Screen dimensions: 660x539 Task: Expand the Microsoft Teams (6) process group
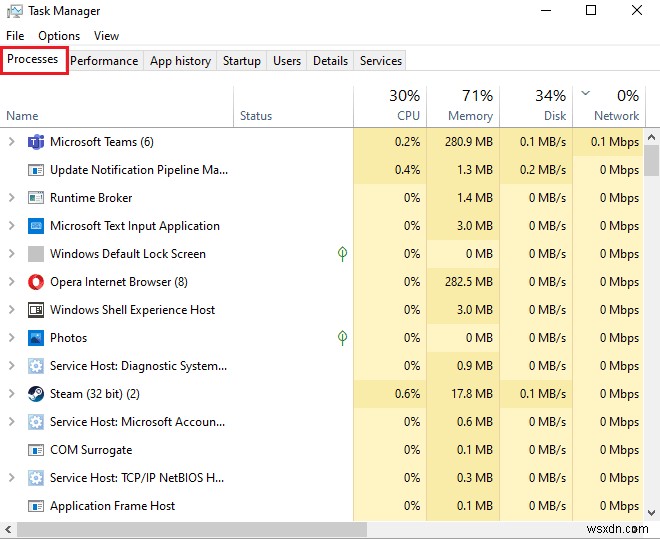pyautogui.click(x=12, y=142)
